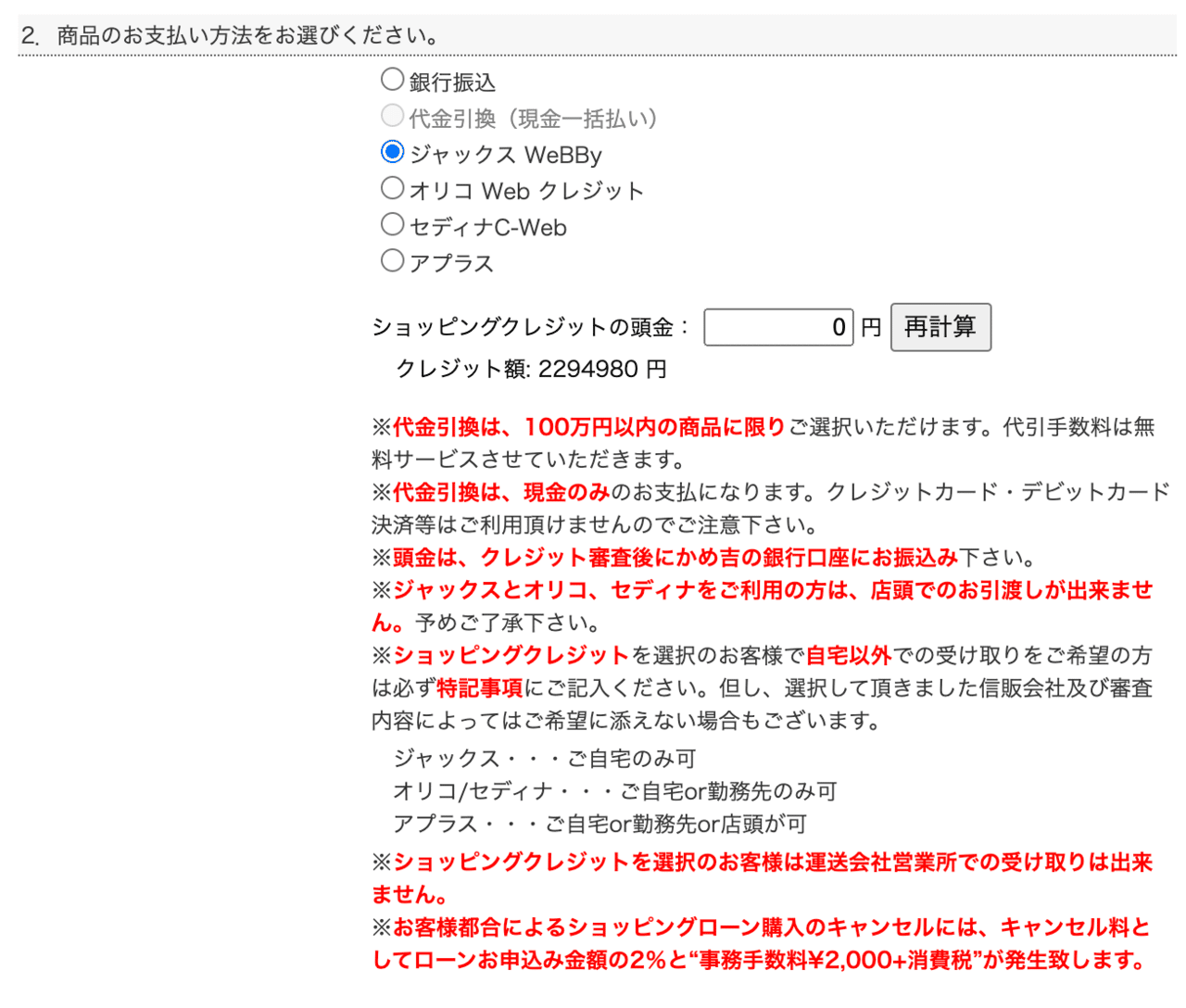Click the red text 代金引換は、100万円以内の商品に限り

tap(589, 427)
